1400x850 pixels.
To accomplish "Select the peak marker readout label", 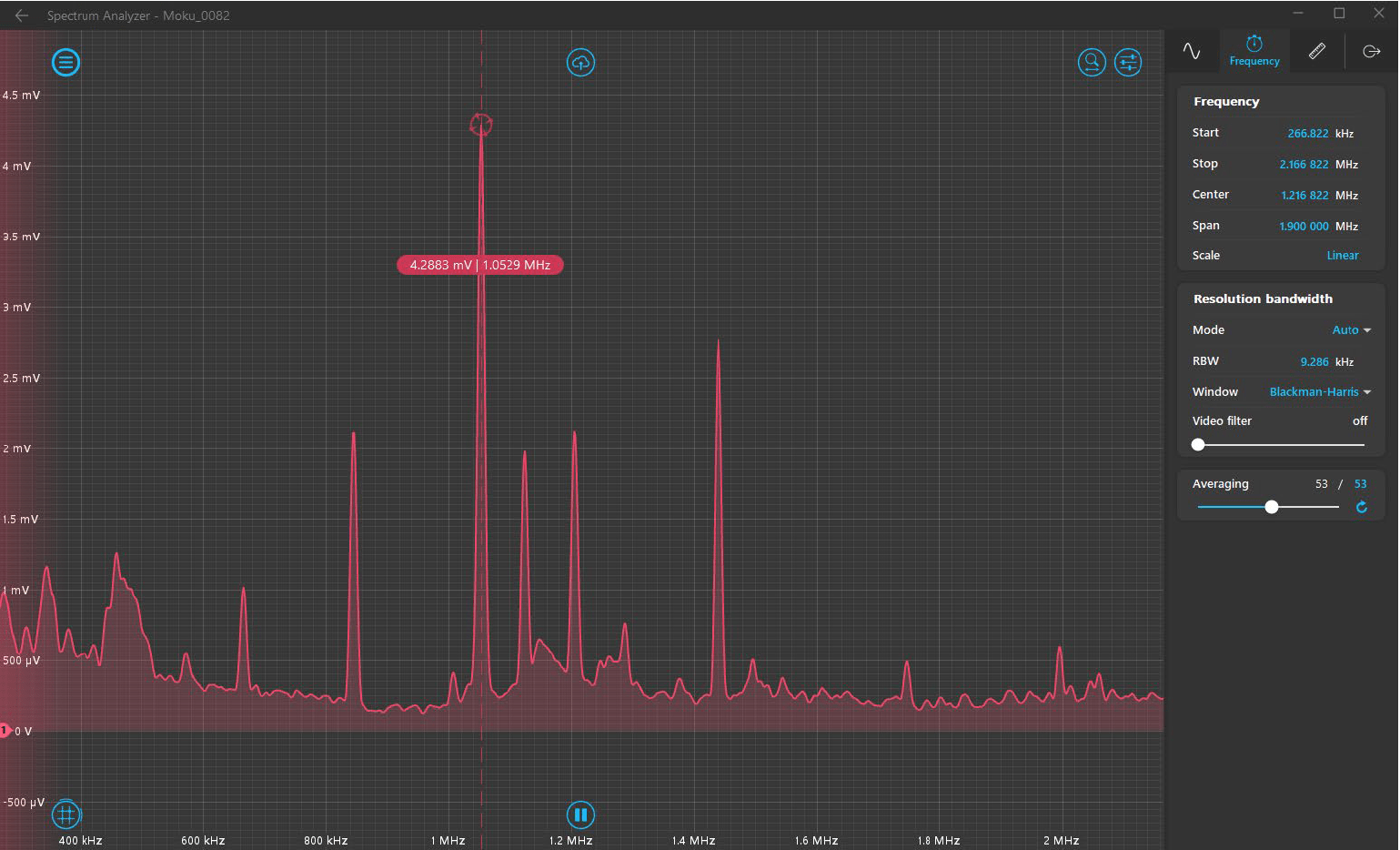I will (x=480, y=265).
